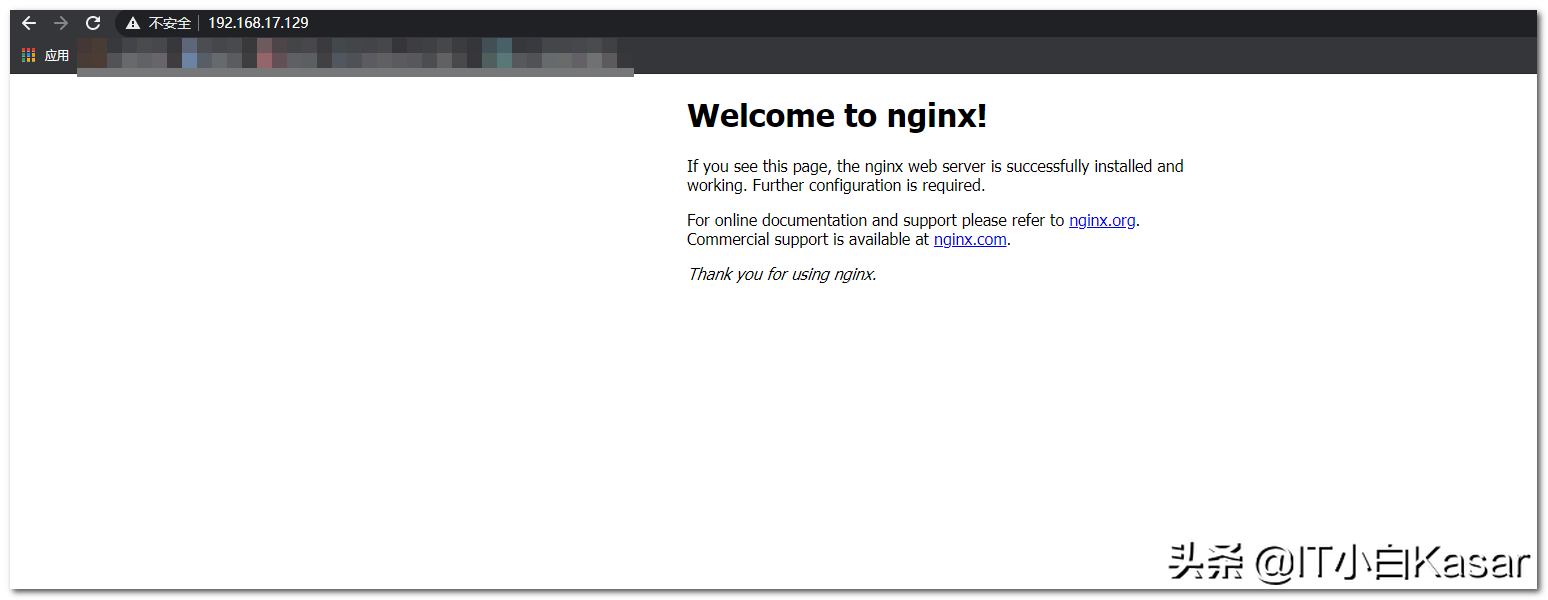Click the "Welcome to nginx!" heading
Image resolution: width=1548 pixels, height=600 pixels.
click(x=837, y=116)
